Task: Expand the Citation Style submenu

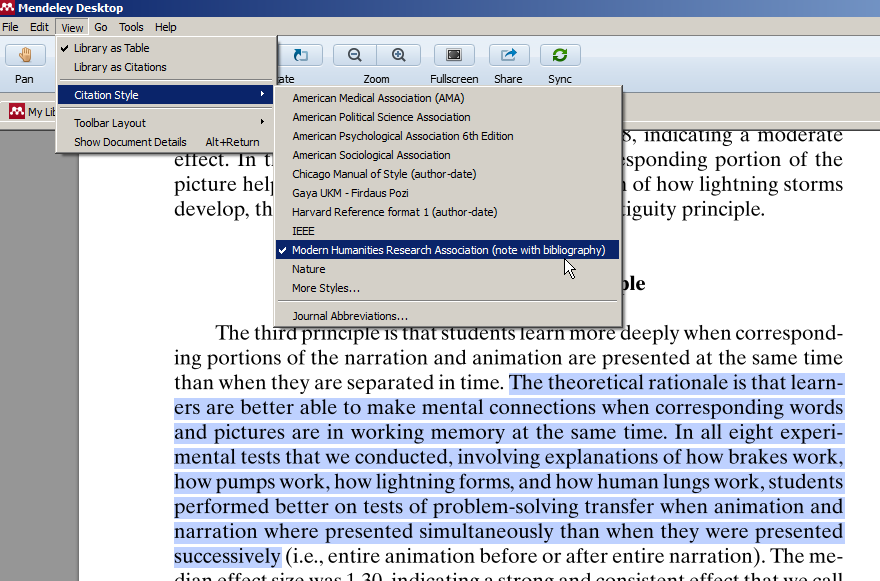Action: click(x=166, y=95)
